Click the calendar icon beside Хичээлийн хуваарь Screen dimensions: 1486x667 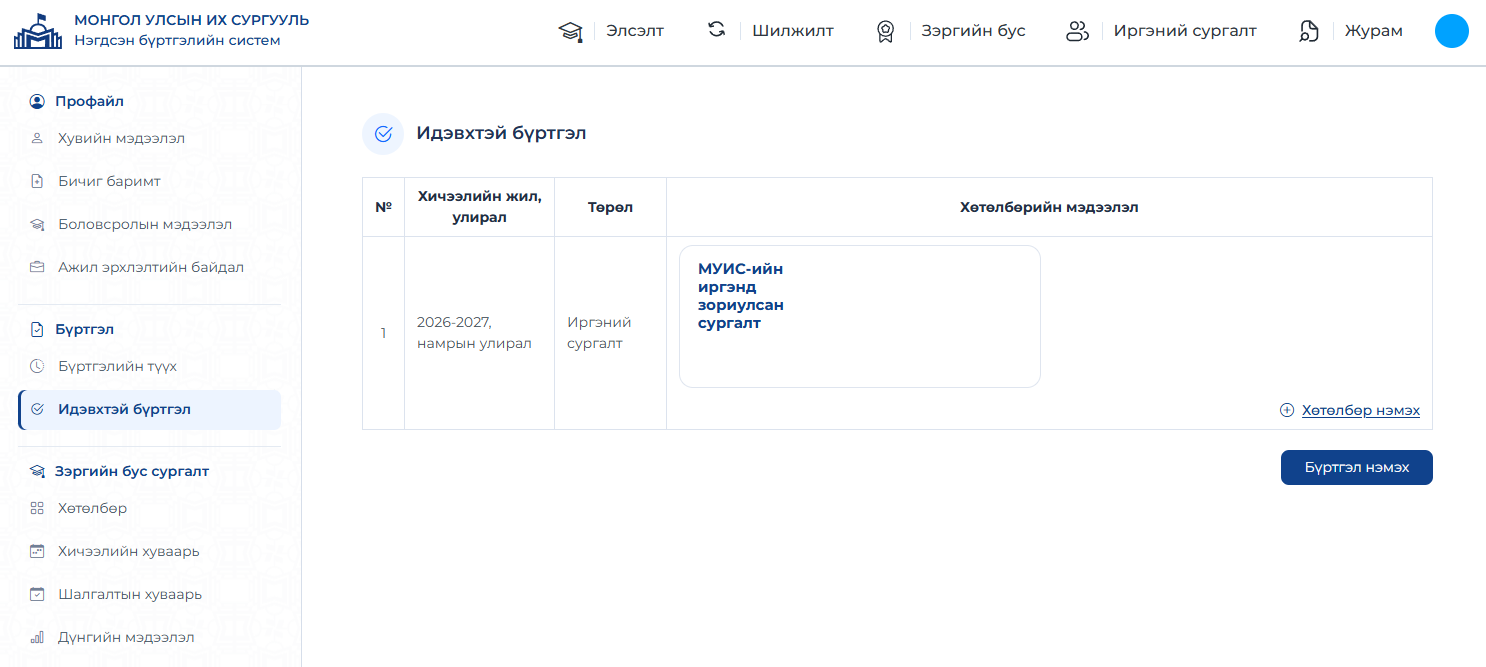click(37, 552)
